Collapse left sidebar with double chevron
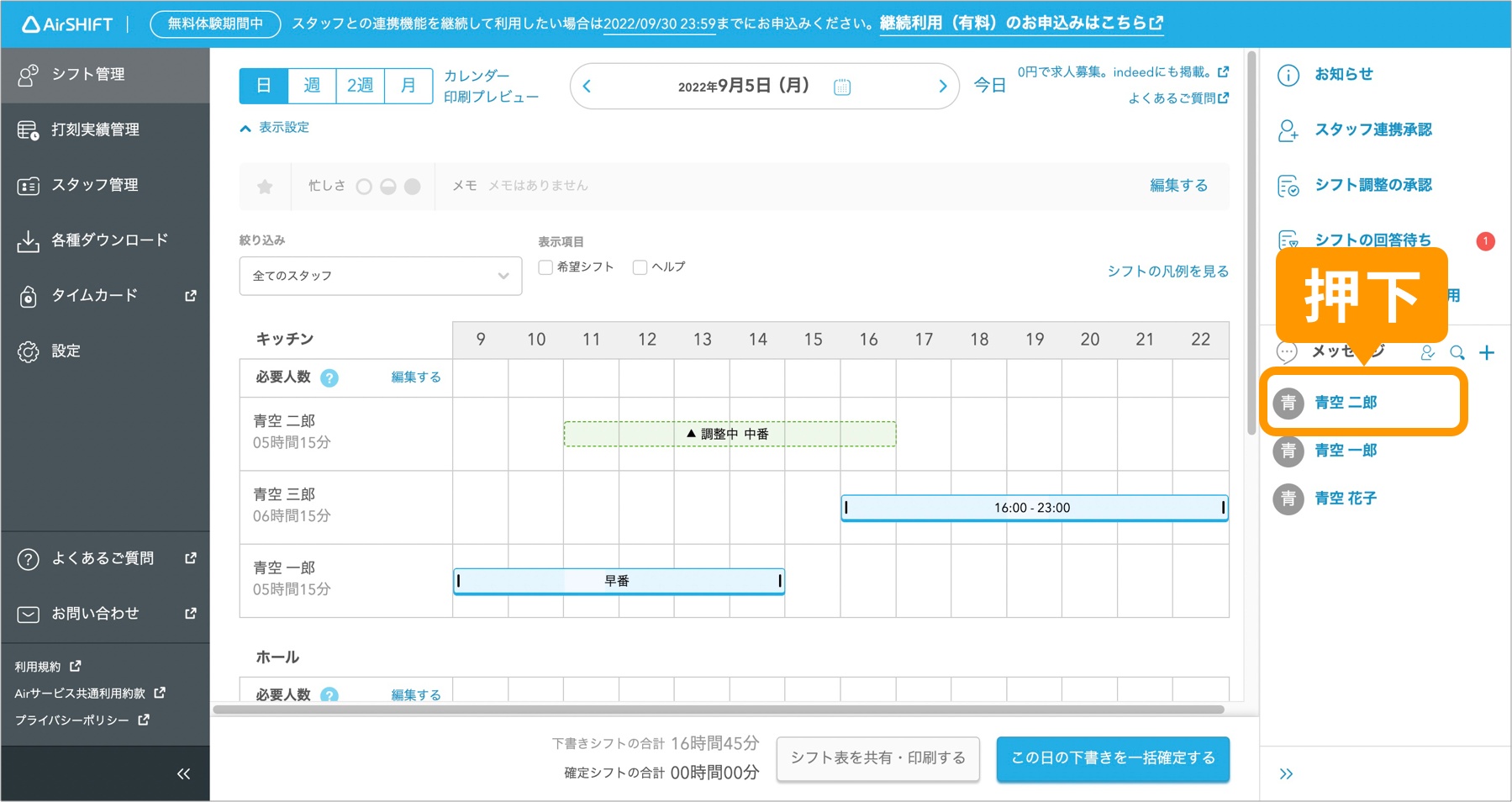 [x=183, y=774]
